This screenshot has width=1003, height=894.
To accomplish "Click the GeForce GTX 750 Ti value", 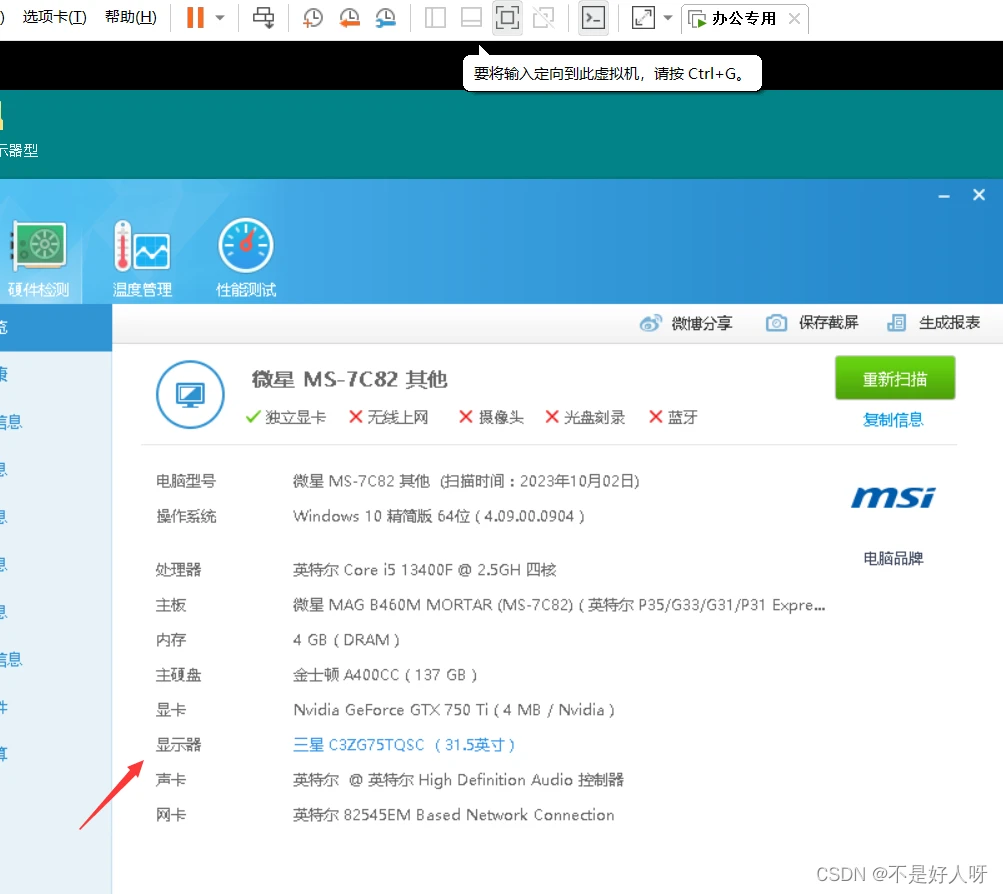I will 454,710.
